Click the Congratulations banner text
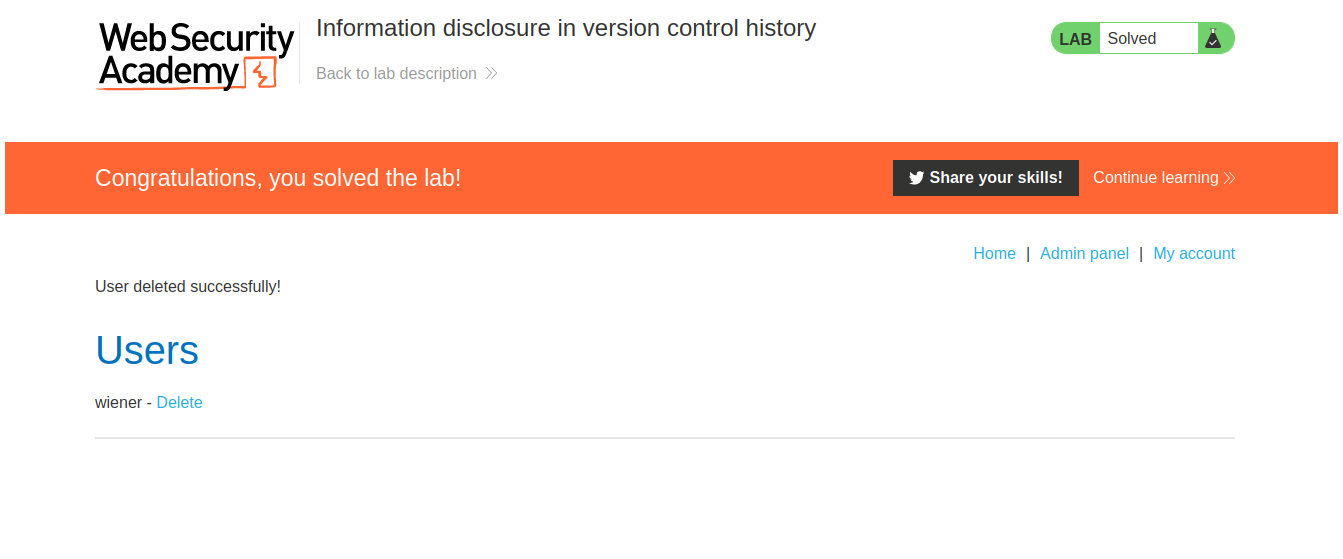The image size is (1343, 559). pyautogui.click(x=278, y=178)
